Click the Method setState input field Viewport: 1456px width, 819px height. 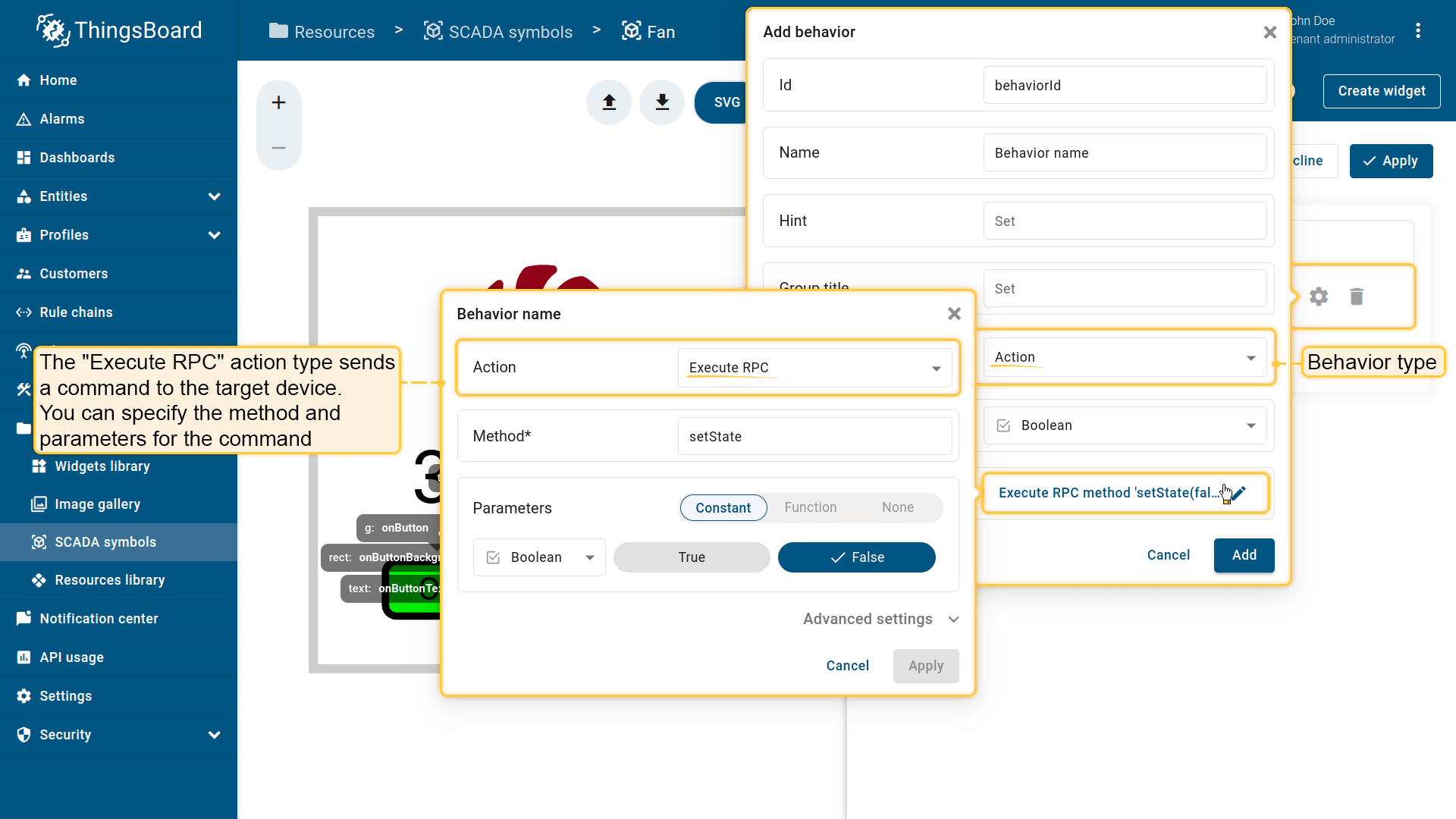click(x=814, y=437)
